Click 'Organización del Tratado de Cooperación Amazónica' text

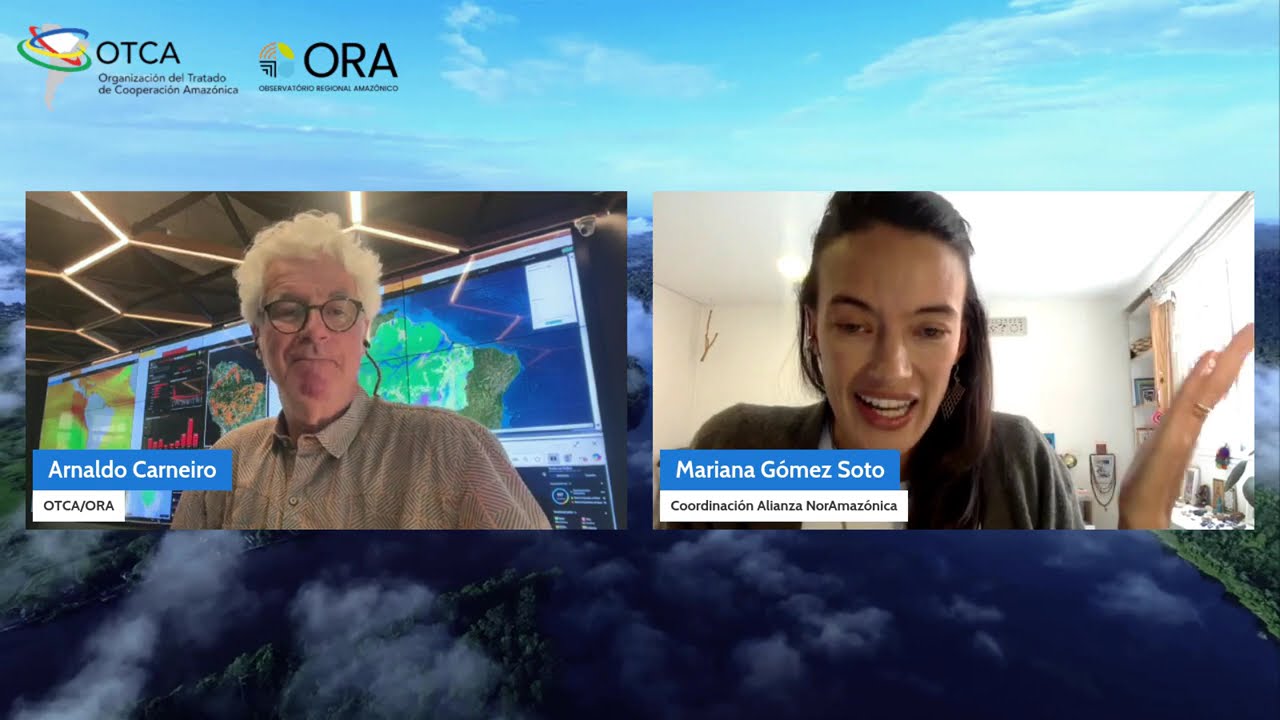168,84
